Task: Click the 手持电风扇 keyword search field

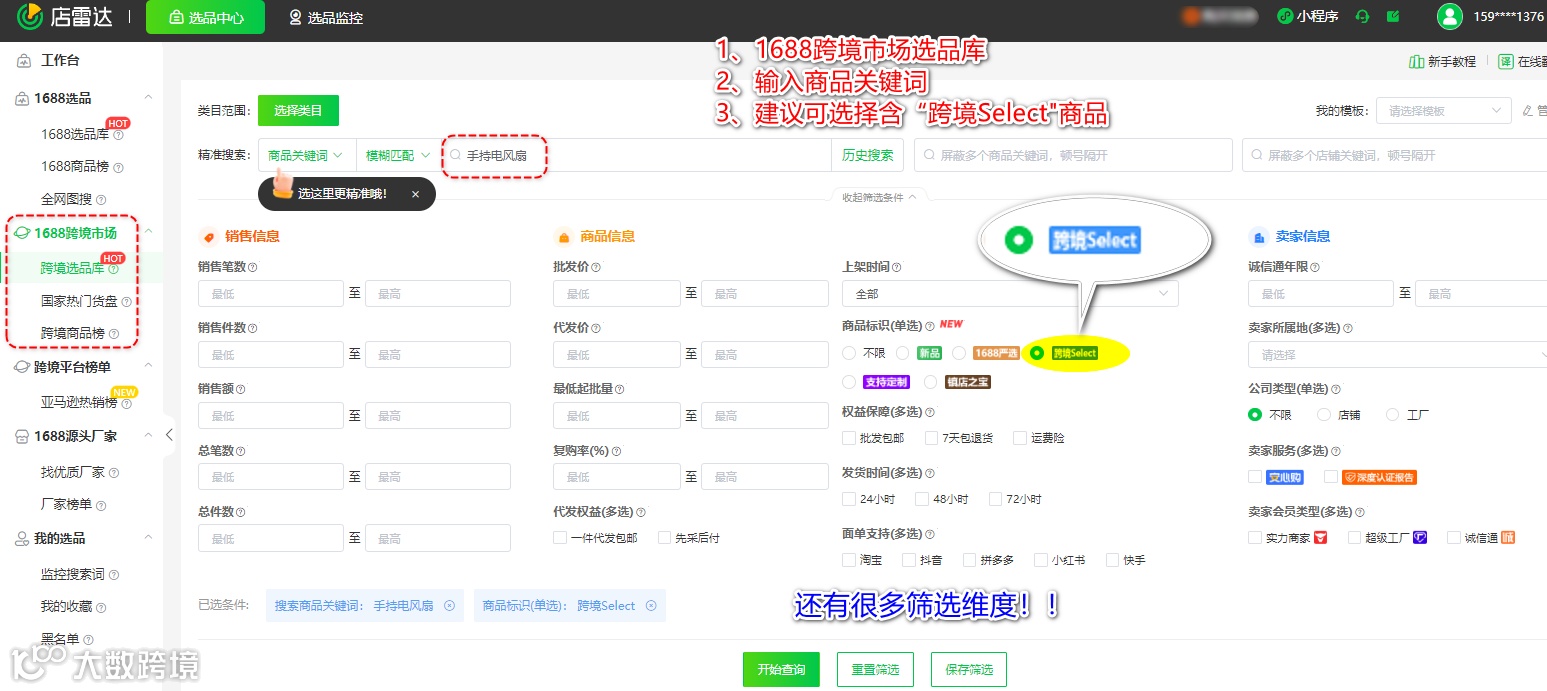Action: 636,156
